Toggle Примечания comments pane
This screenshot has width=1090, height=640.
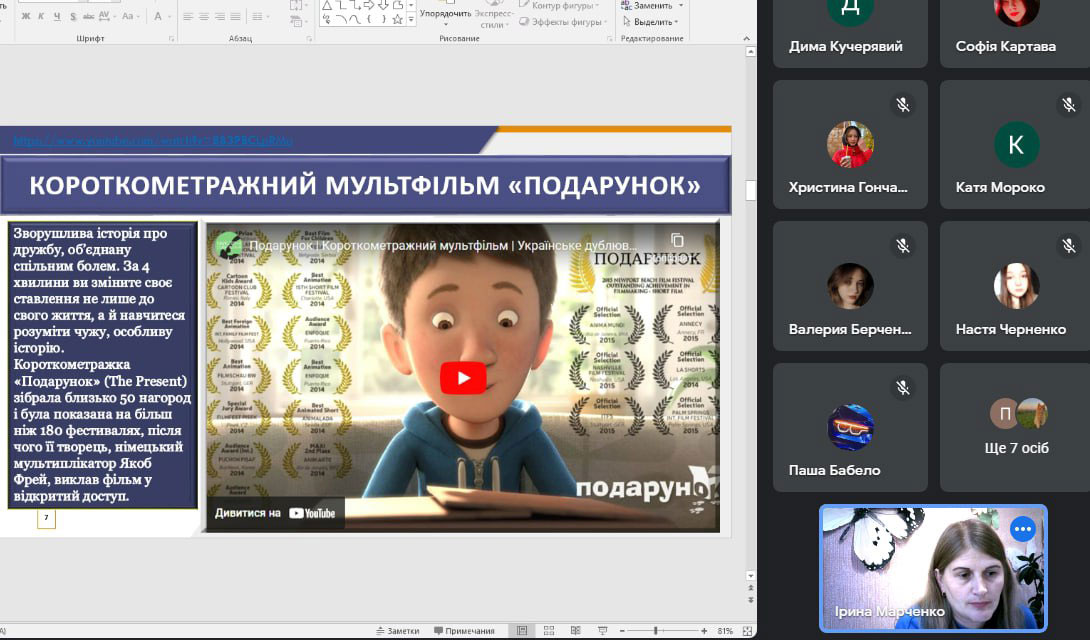[464, 631]
